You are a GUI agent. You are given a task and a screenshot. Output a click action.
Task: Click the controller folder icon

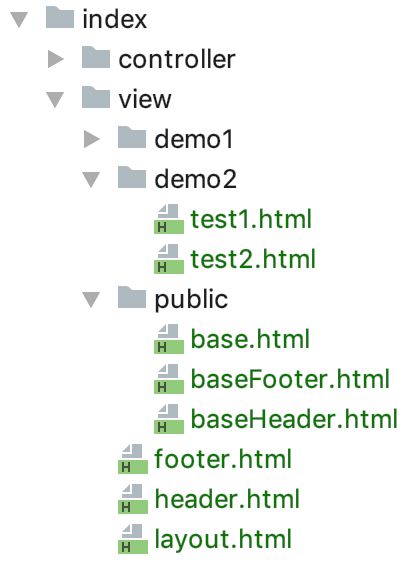[x=96, y=58]
